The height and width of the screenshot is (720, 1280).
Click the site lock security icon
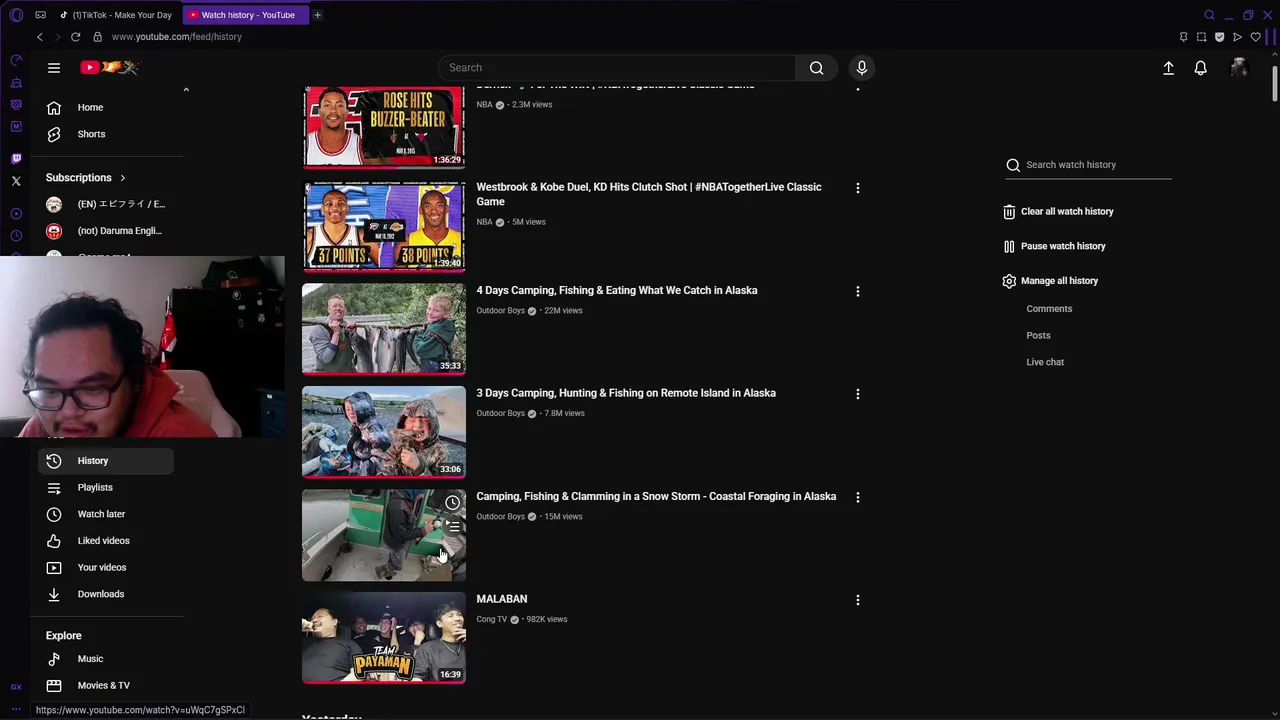tap(97, 37)
